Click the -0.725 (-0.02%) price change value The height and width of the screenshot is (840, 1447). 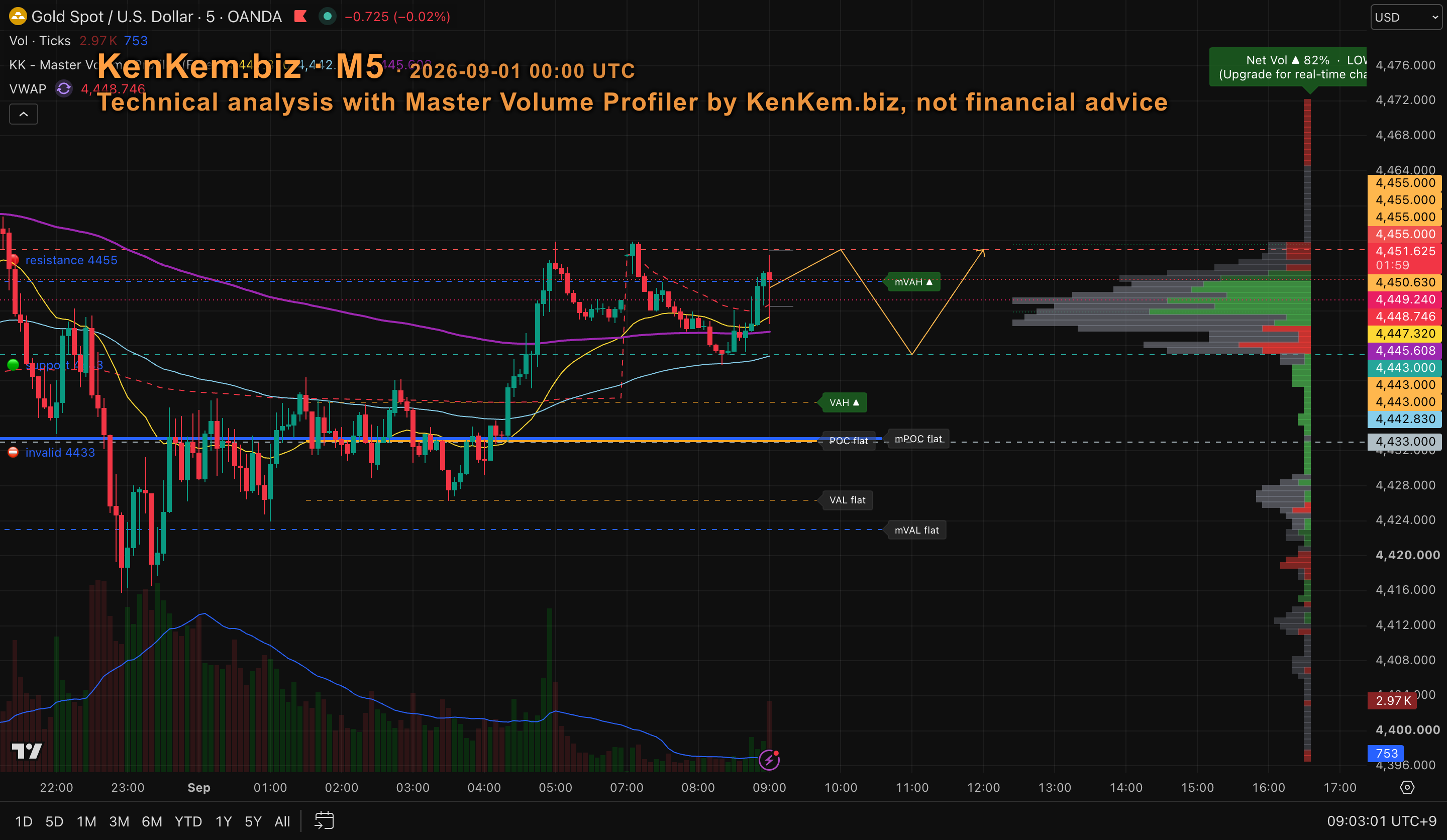coord(397,17)
